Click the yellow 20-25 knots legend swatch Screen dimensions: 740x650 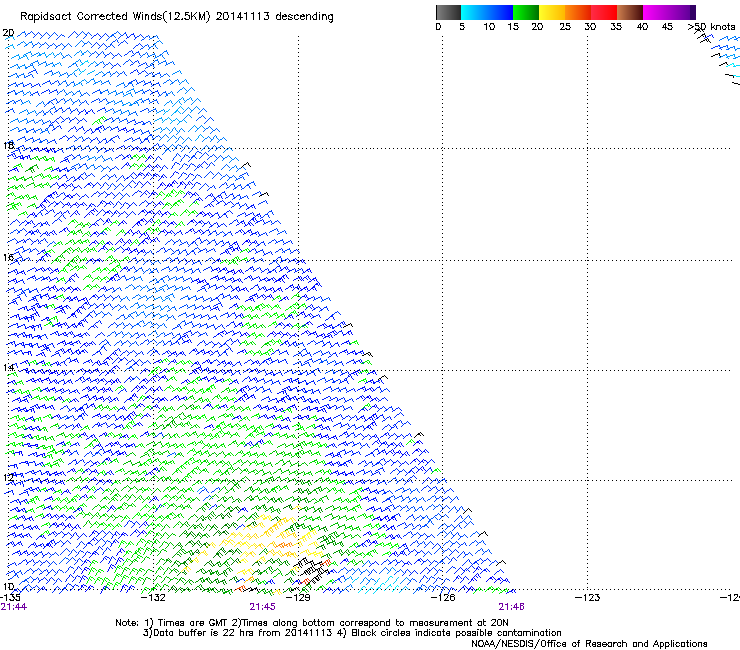[552, 12]
